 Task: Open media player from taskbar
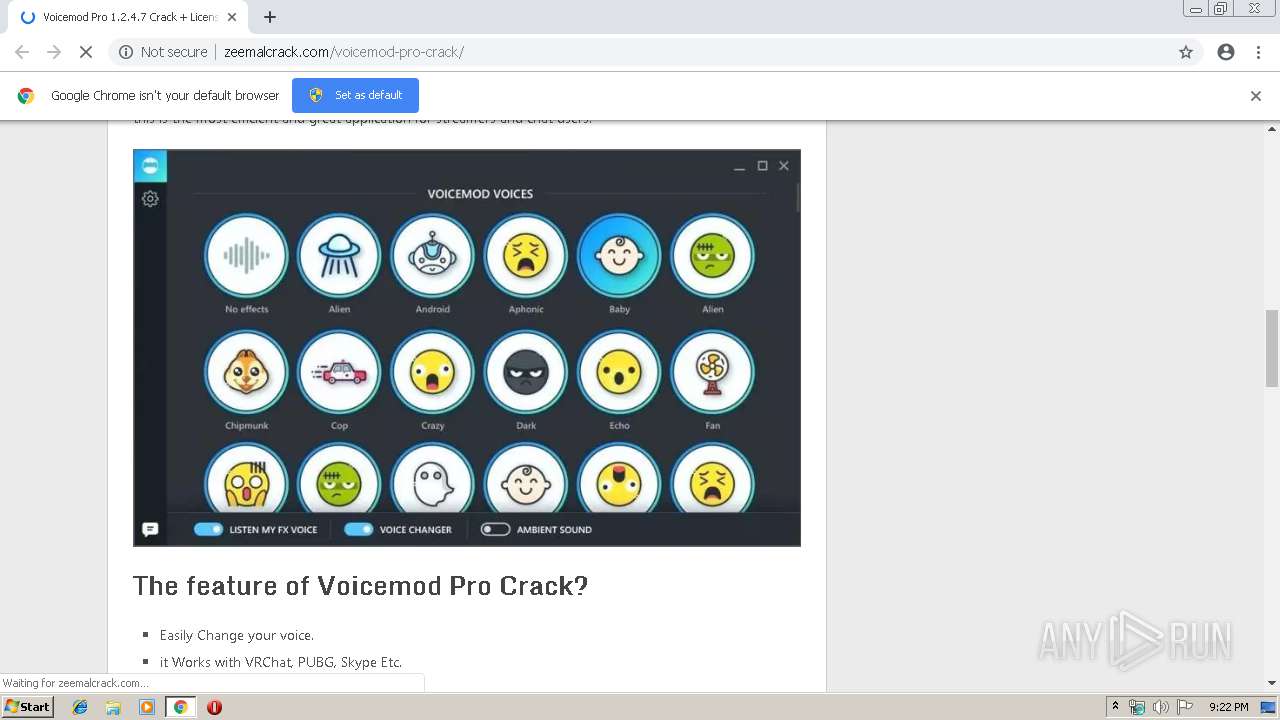click(147, 707)
